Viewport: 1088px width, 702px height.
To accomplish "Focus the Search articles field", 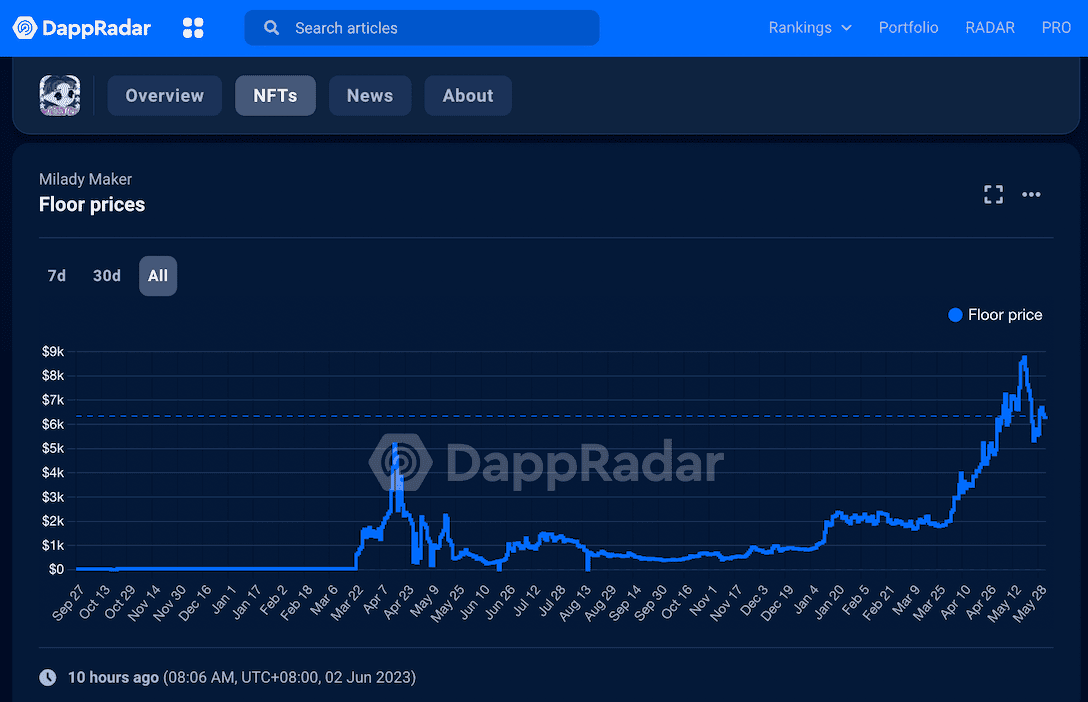I will tap(422, 28).
